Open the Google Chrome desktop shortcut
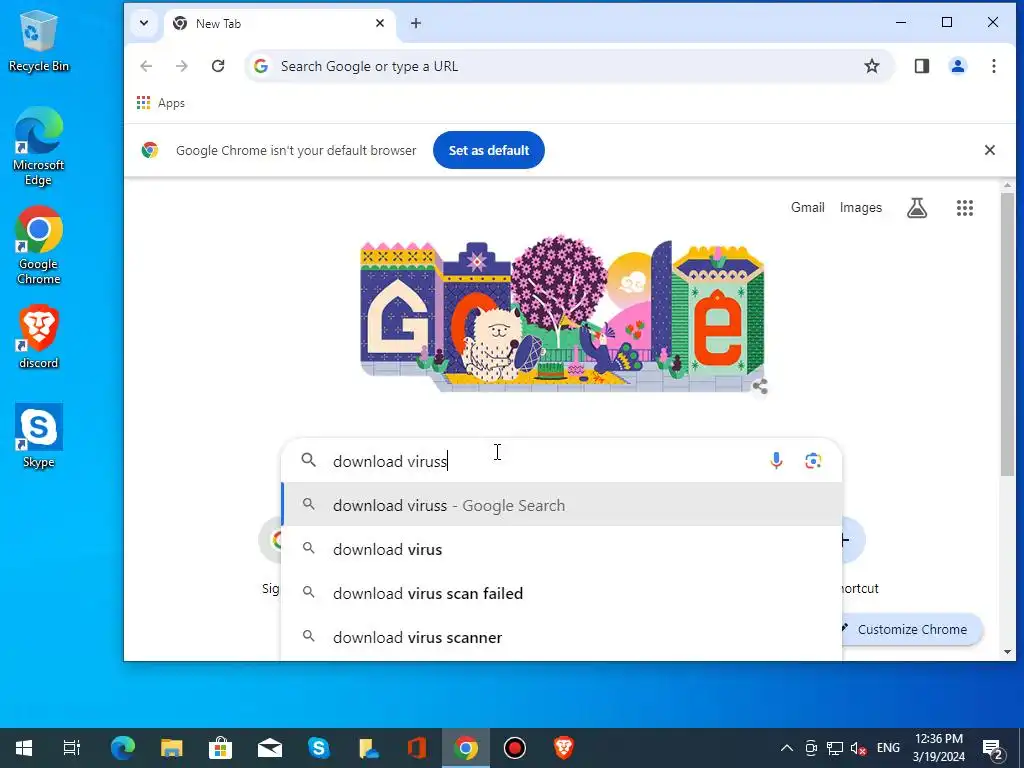 click(x=39, y=246)
